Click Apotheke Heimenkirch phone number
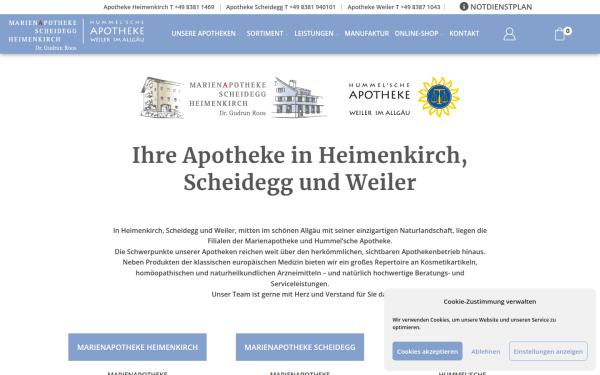The height and width of the screenshot is (375, 600). click(x=159, y=7)
